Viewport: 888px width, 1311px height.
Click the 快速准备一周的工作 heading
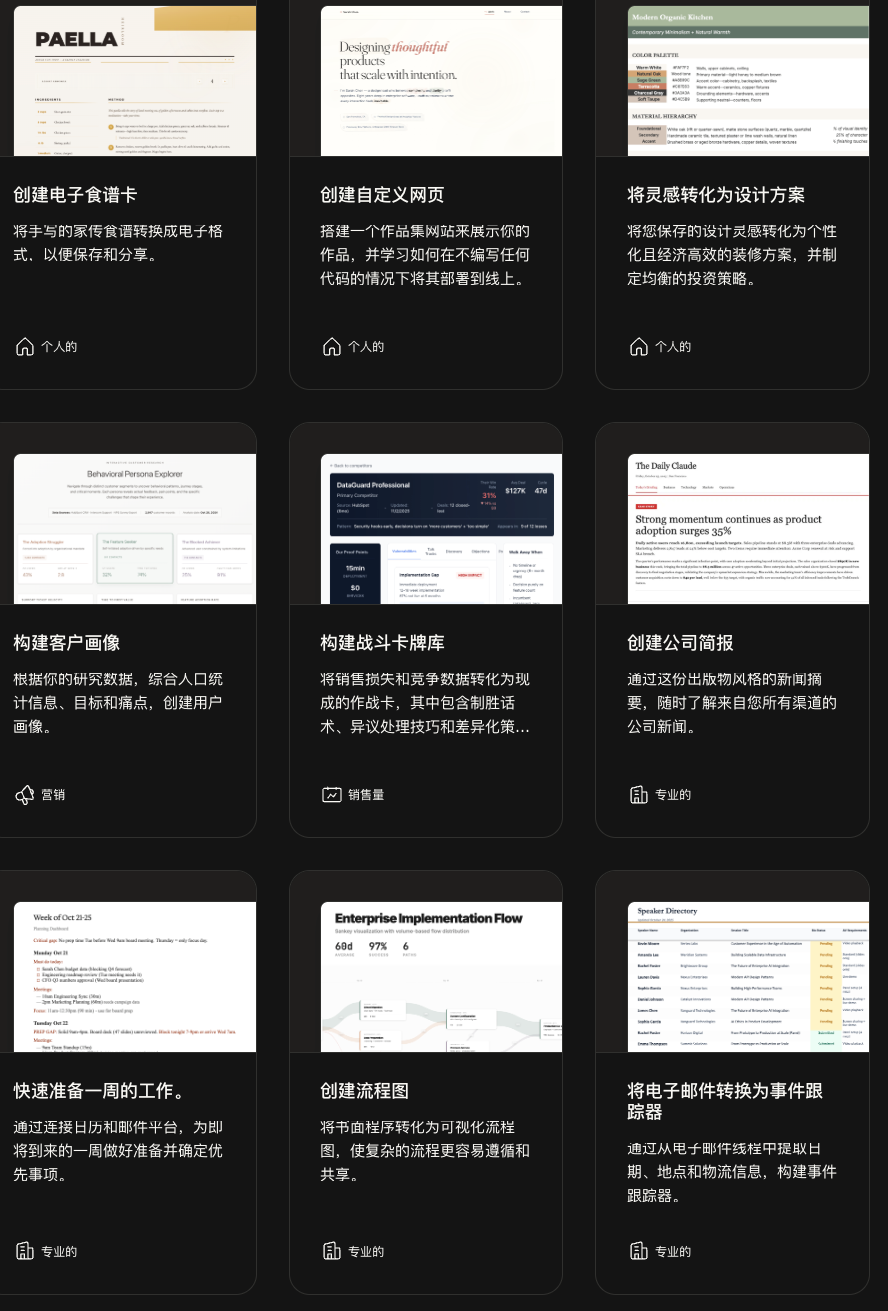point(99,1091)
